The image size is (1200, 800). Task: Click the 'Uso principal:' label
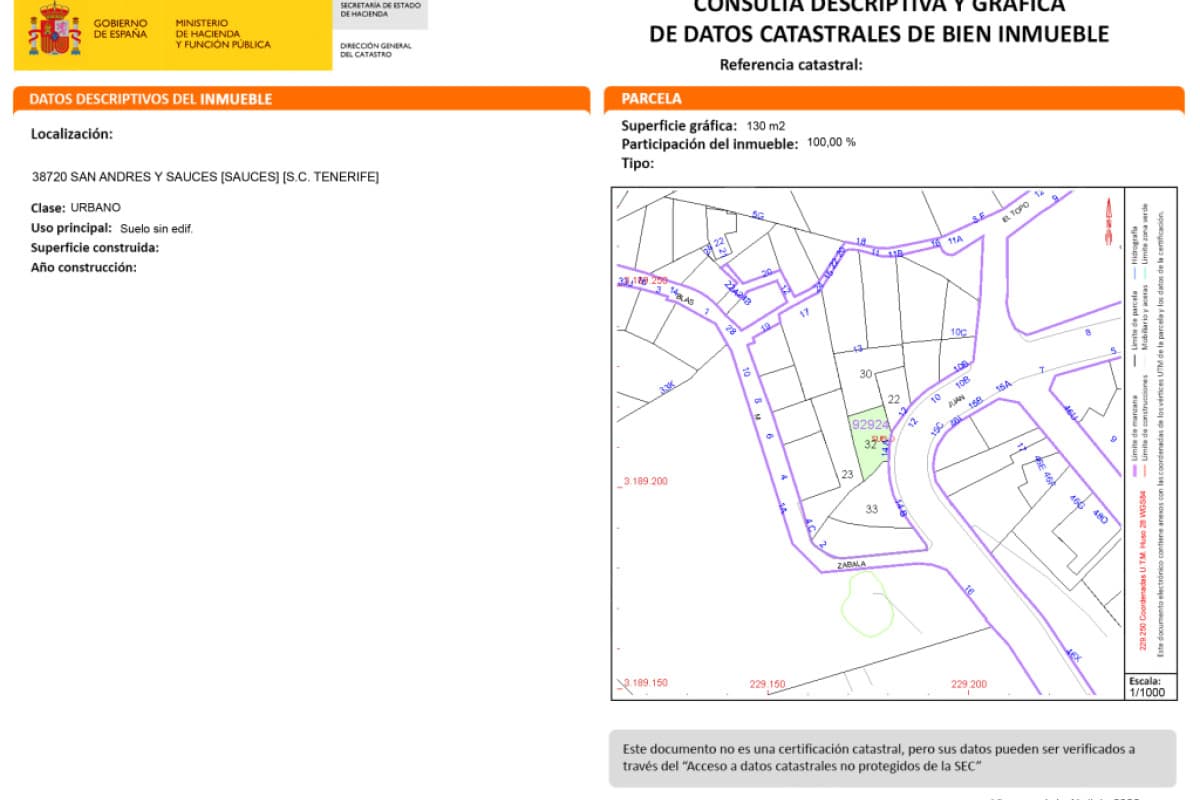coord(70,228)
